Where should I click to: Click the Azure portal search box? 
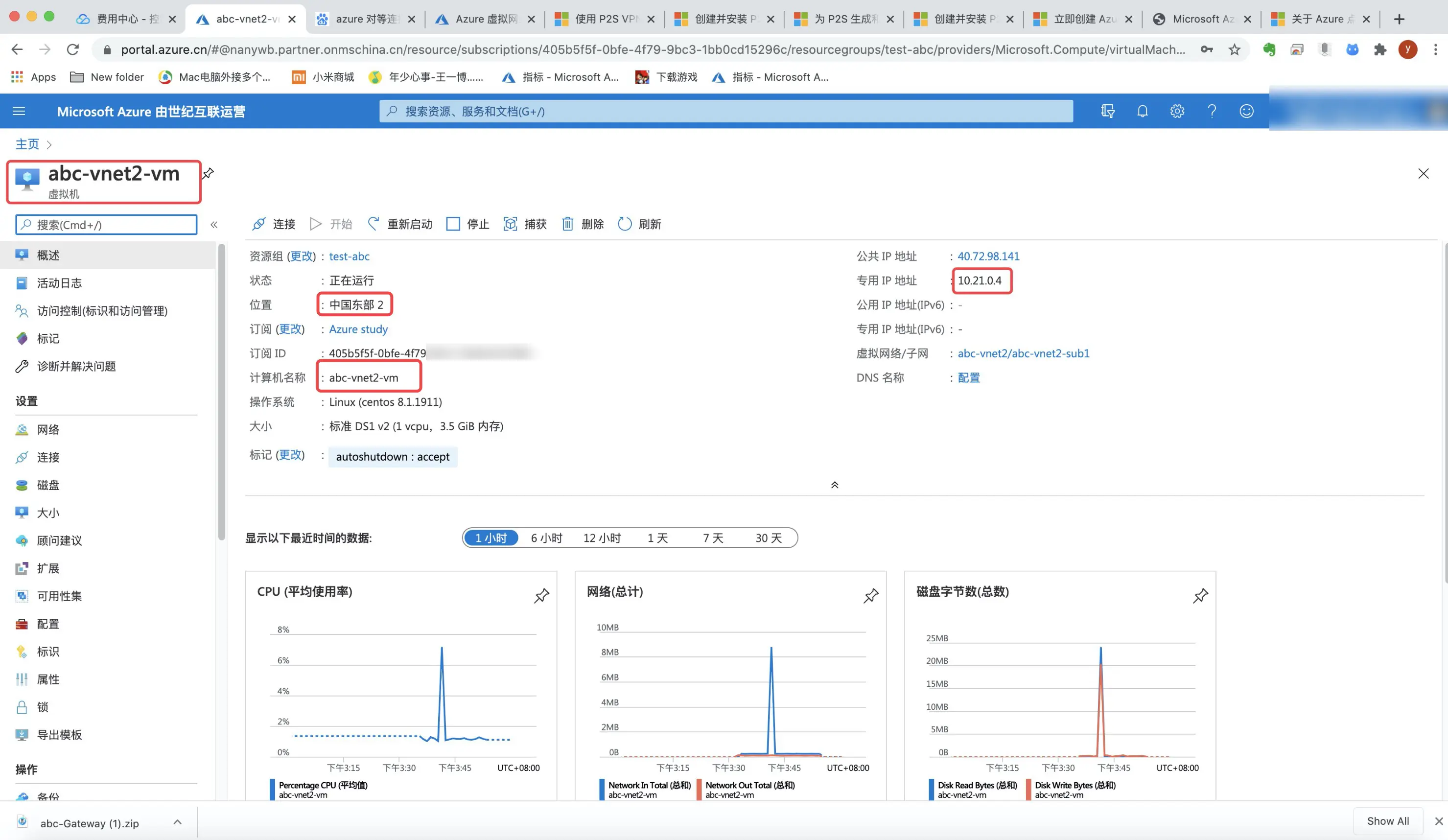click(725, 112)
